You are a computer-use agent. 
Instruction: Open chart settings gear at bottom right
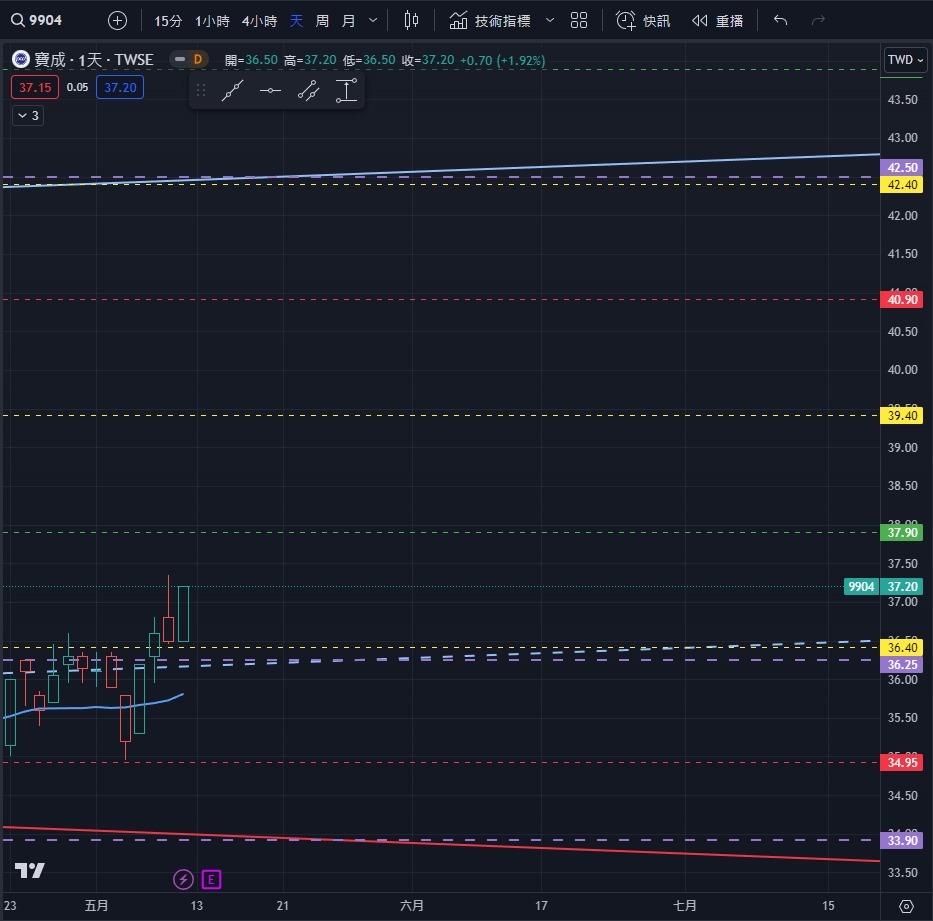(x=906, y=906)
